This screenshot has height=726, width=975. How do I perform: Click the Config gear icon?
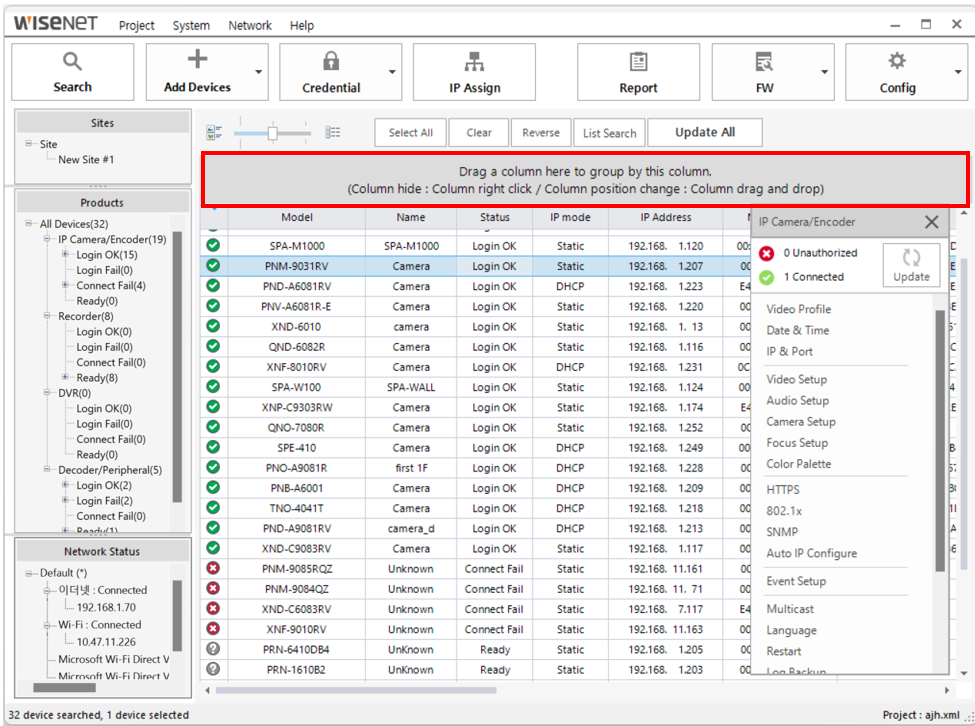point(897,62)
